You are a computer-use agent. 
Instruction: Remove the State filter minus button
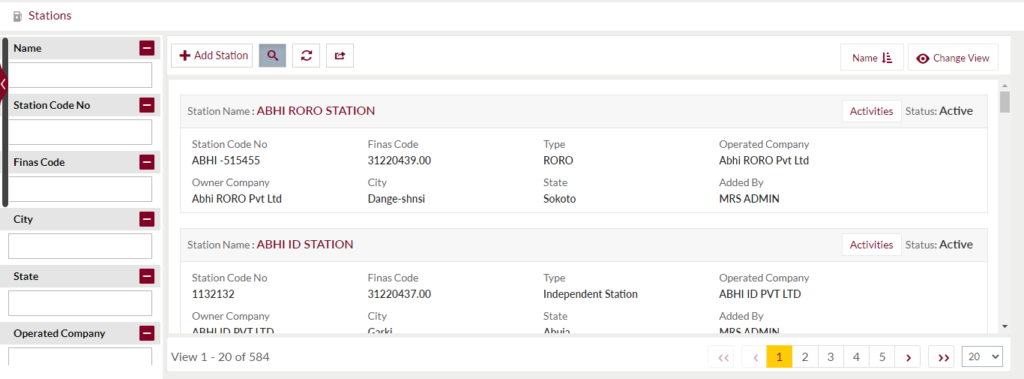coord(147,276)
